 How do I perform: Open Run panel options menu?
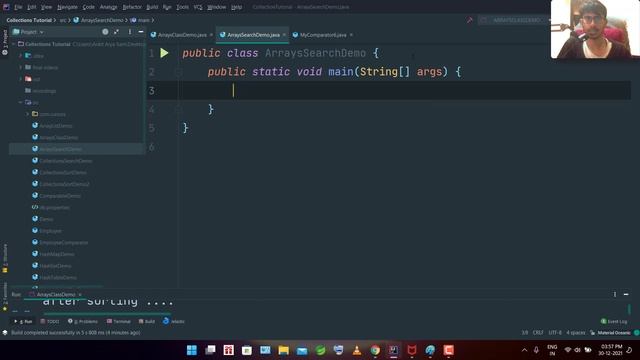[x=615, y=294]
